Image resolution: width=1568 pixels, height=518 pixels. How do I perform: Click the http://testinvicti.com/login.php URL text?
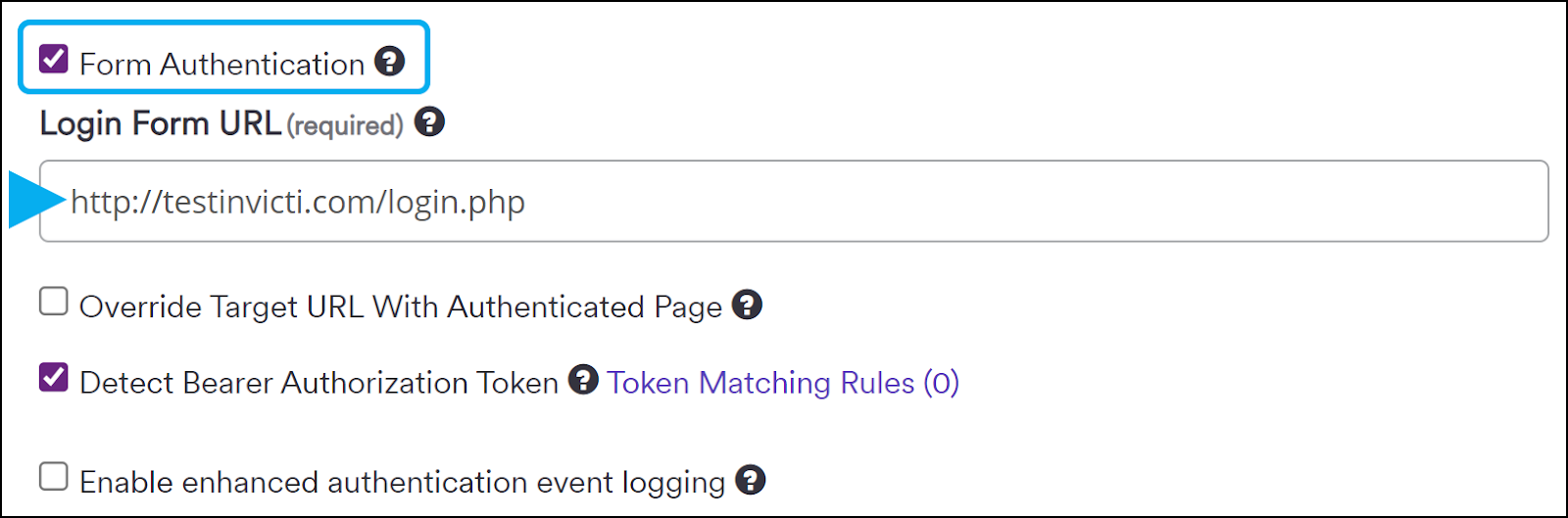(x=298, y=203)
